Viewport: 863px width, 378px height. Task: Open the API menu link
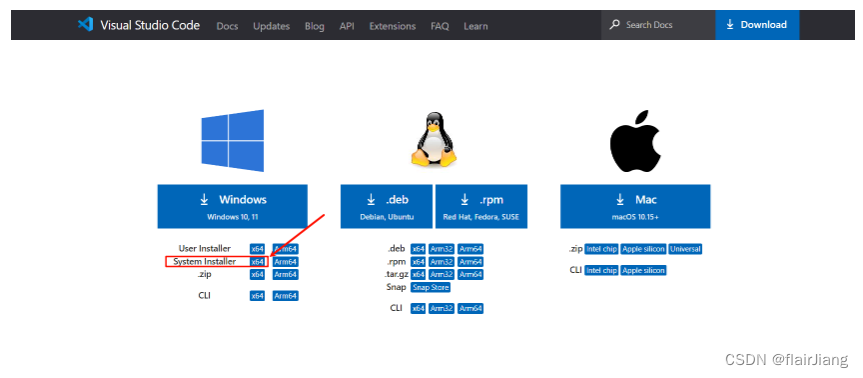point(347,26)
